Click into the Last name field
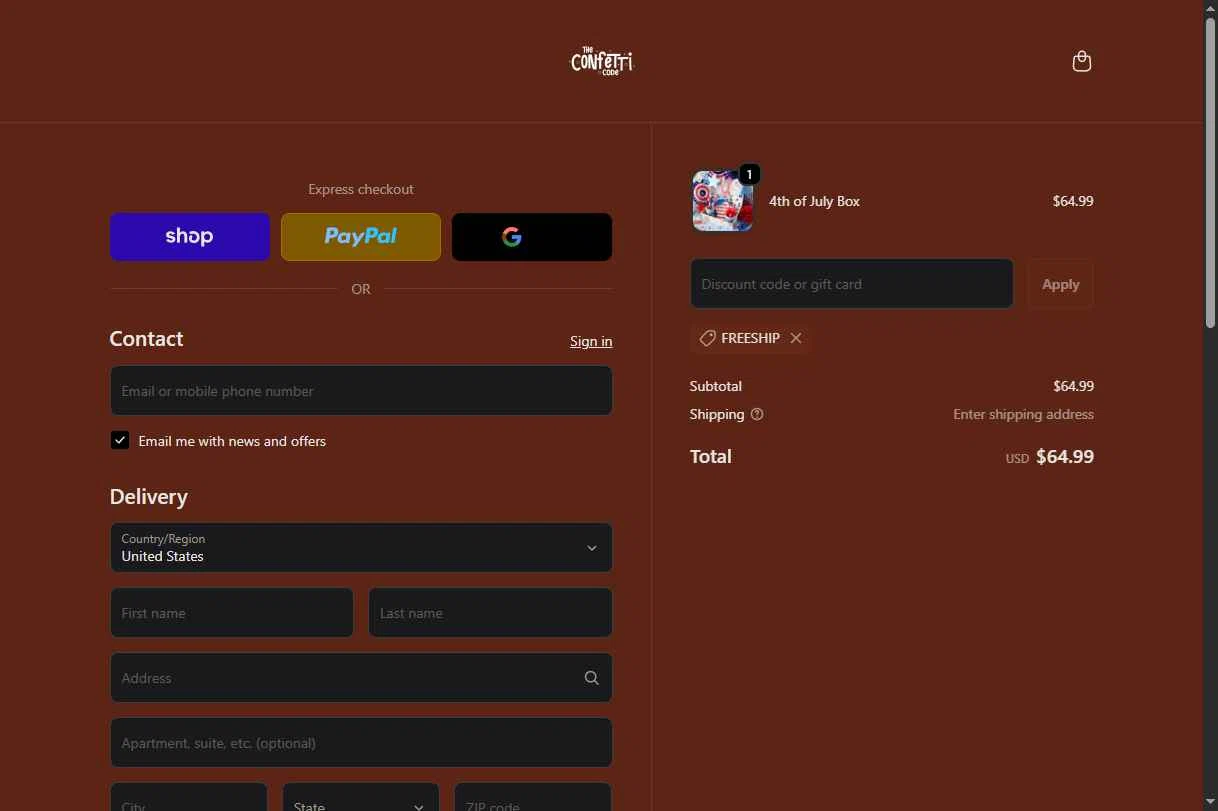 coord(490,613)
